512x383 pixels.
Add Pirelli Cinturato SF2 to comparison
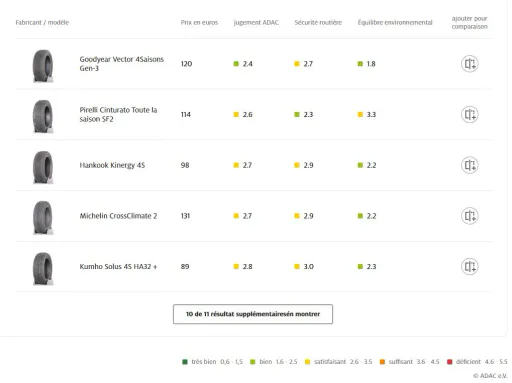[x=470, y=114]
